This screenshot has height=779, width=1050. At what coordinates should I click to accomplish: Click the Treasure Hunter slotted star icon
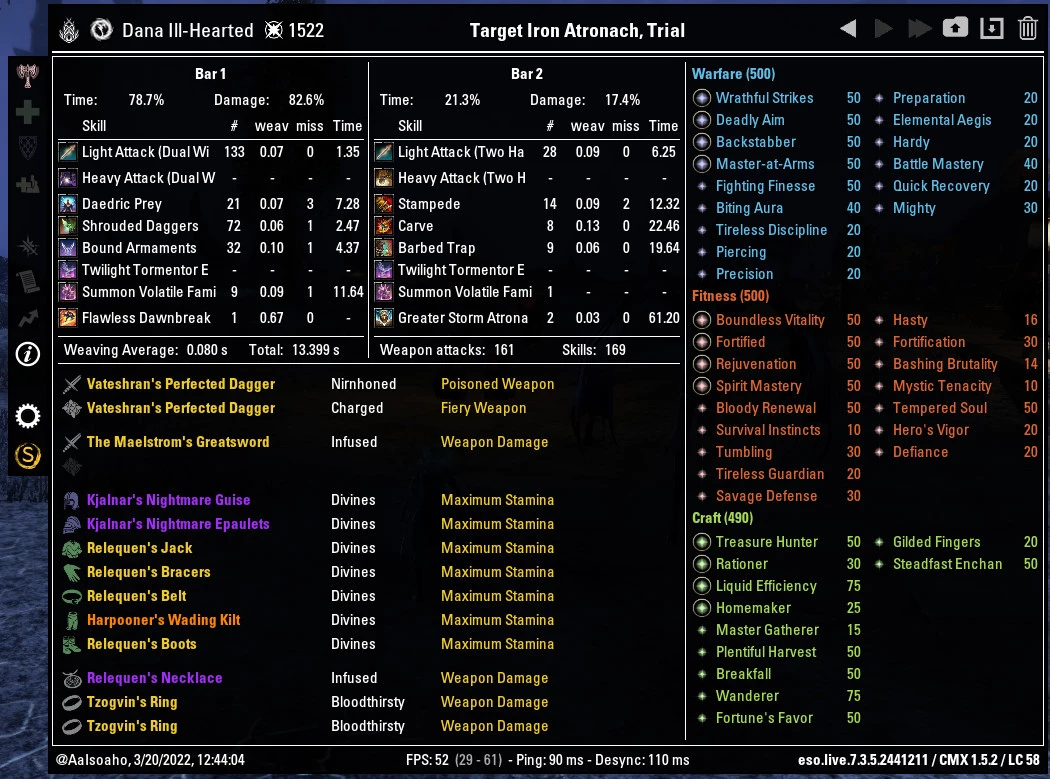[702, 542]
